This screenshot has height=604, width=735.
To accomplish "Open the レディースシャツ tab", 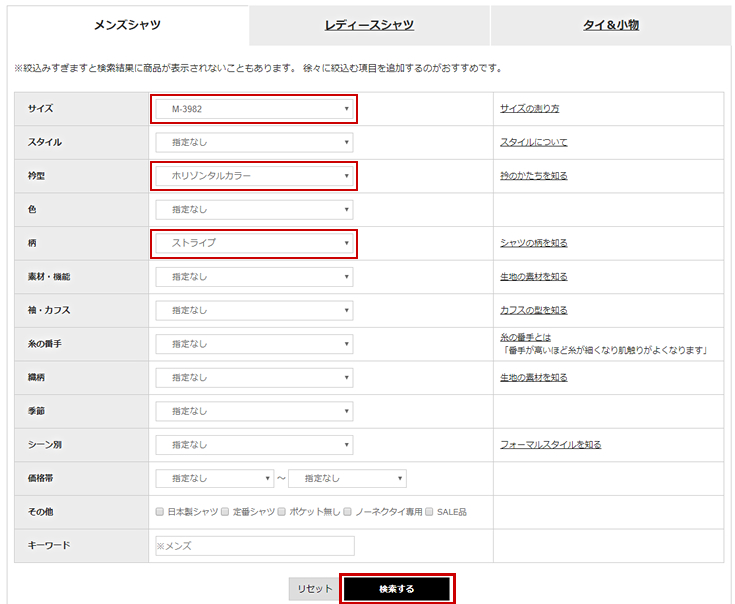I will [x=369, y=25].
